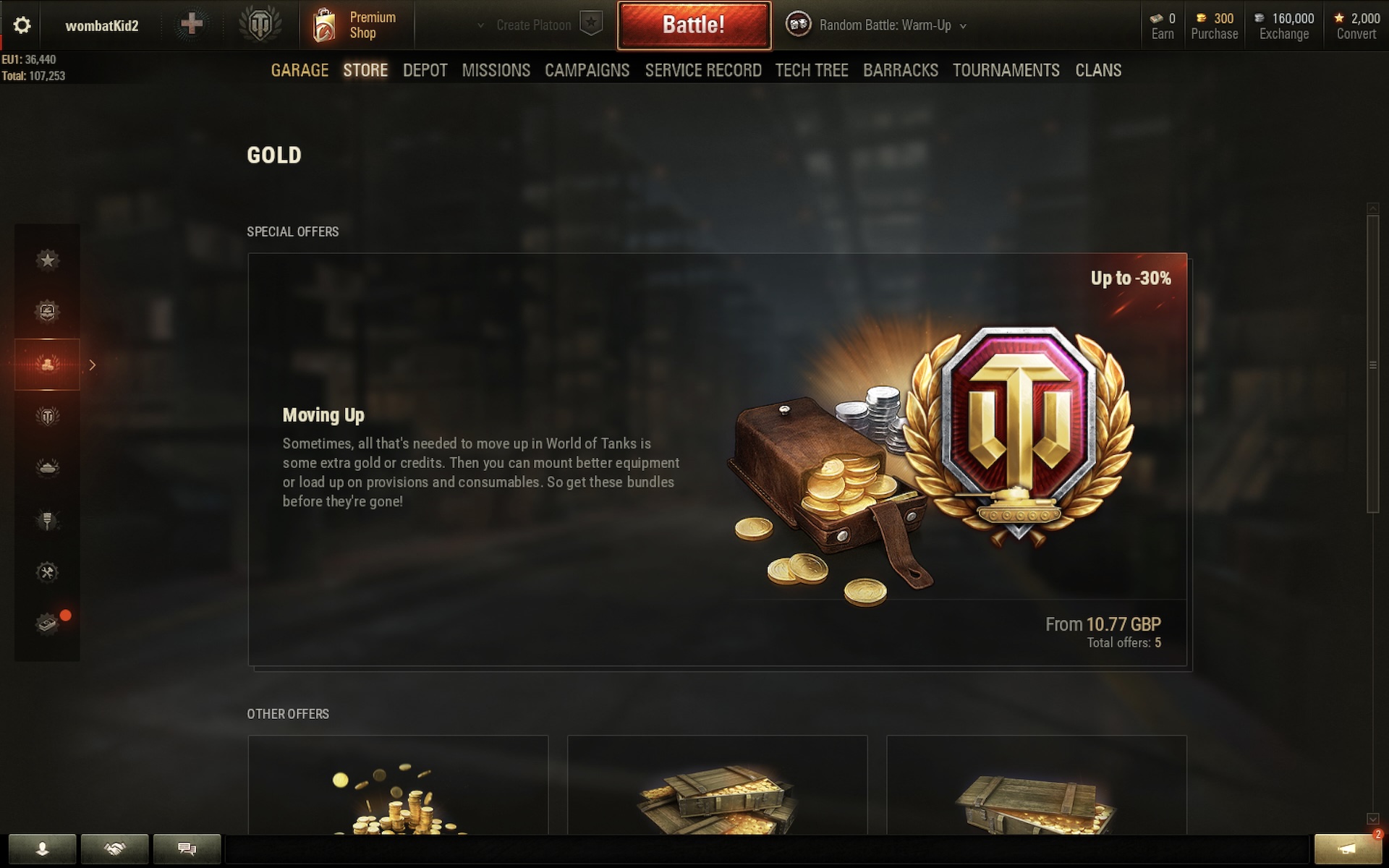Start a match with the Battle! button
The height and width of the screenshot is (868, 1389).
(x=694, y=25)
